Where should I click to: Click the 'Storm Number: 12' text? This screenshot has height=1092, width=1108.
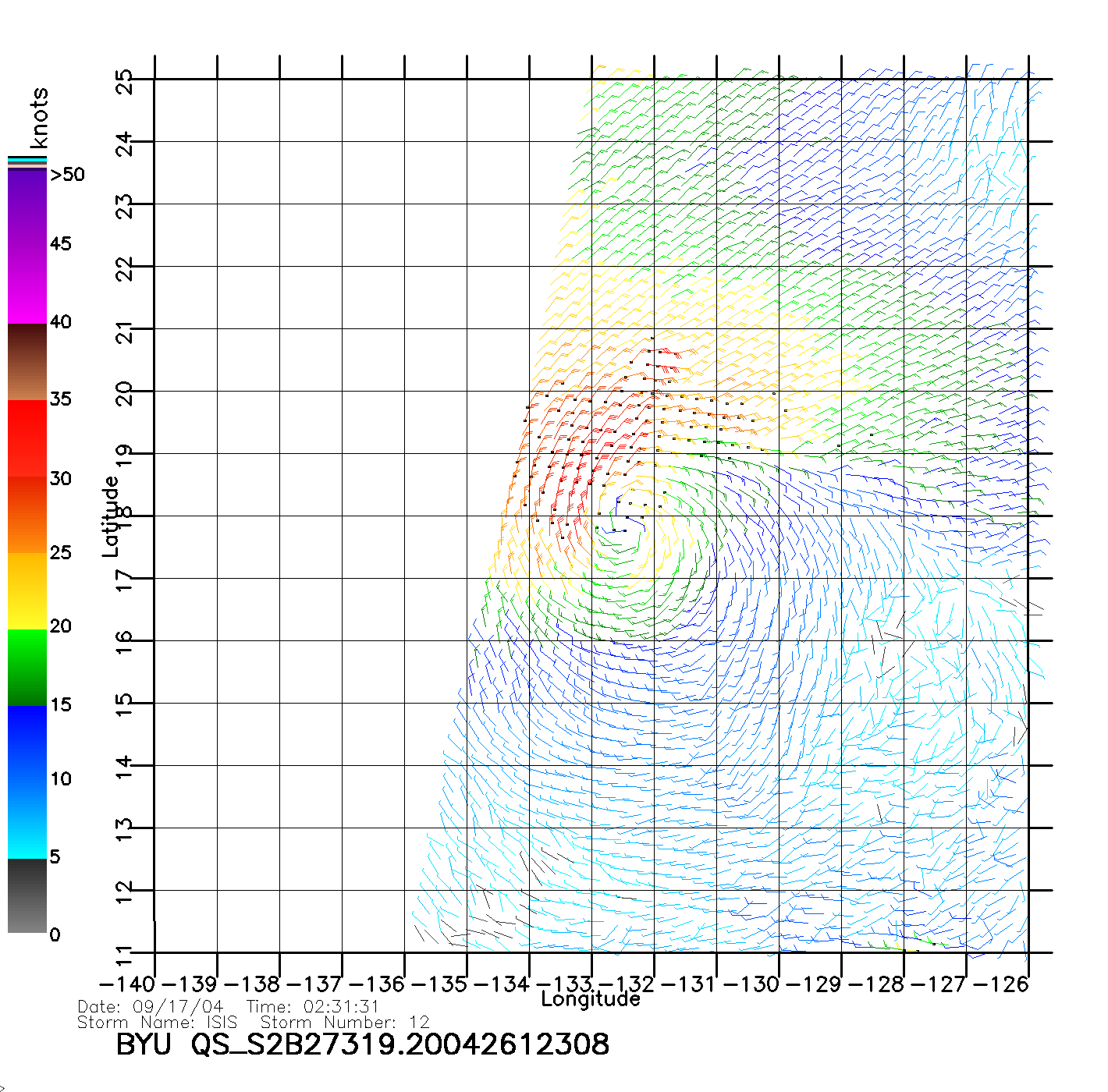pyautogui.click(x=345, y=1023)
